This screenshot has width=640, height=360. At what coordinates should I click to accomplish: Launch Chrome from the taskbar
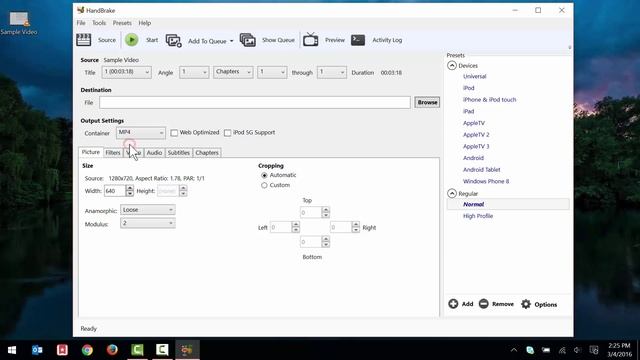coord(87,350)
